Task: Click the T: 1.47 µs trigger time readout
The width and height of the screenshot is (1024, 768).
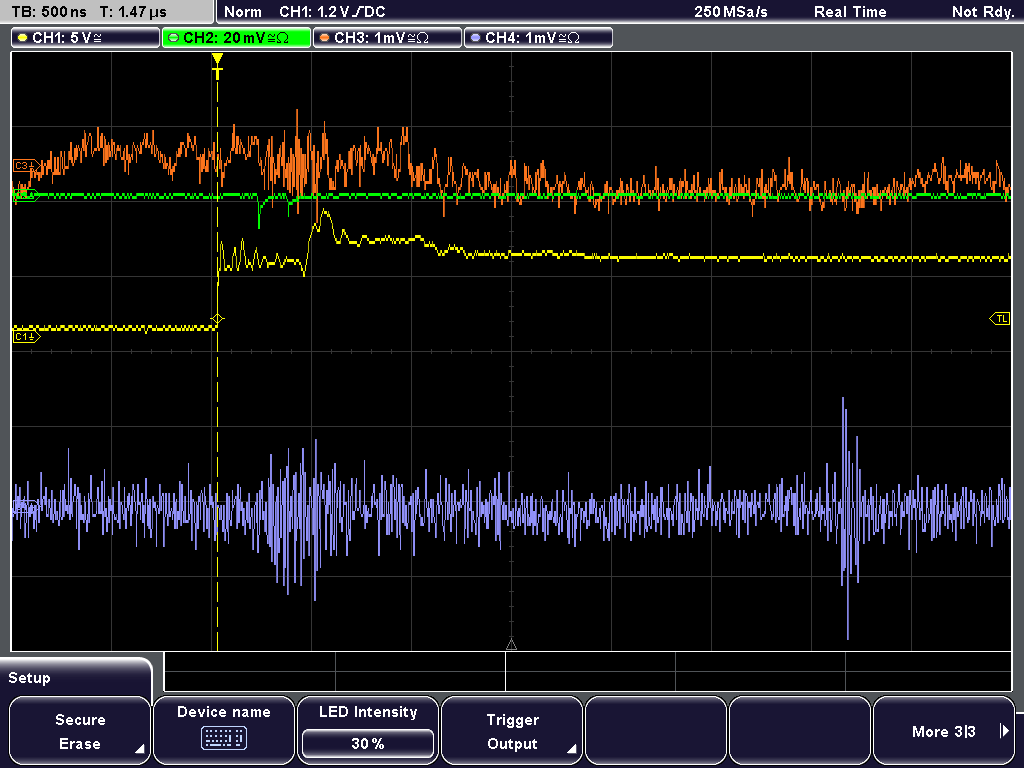Action: [133, 12]
